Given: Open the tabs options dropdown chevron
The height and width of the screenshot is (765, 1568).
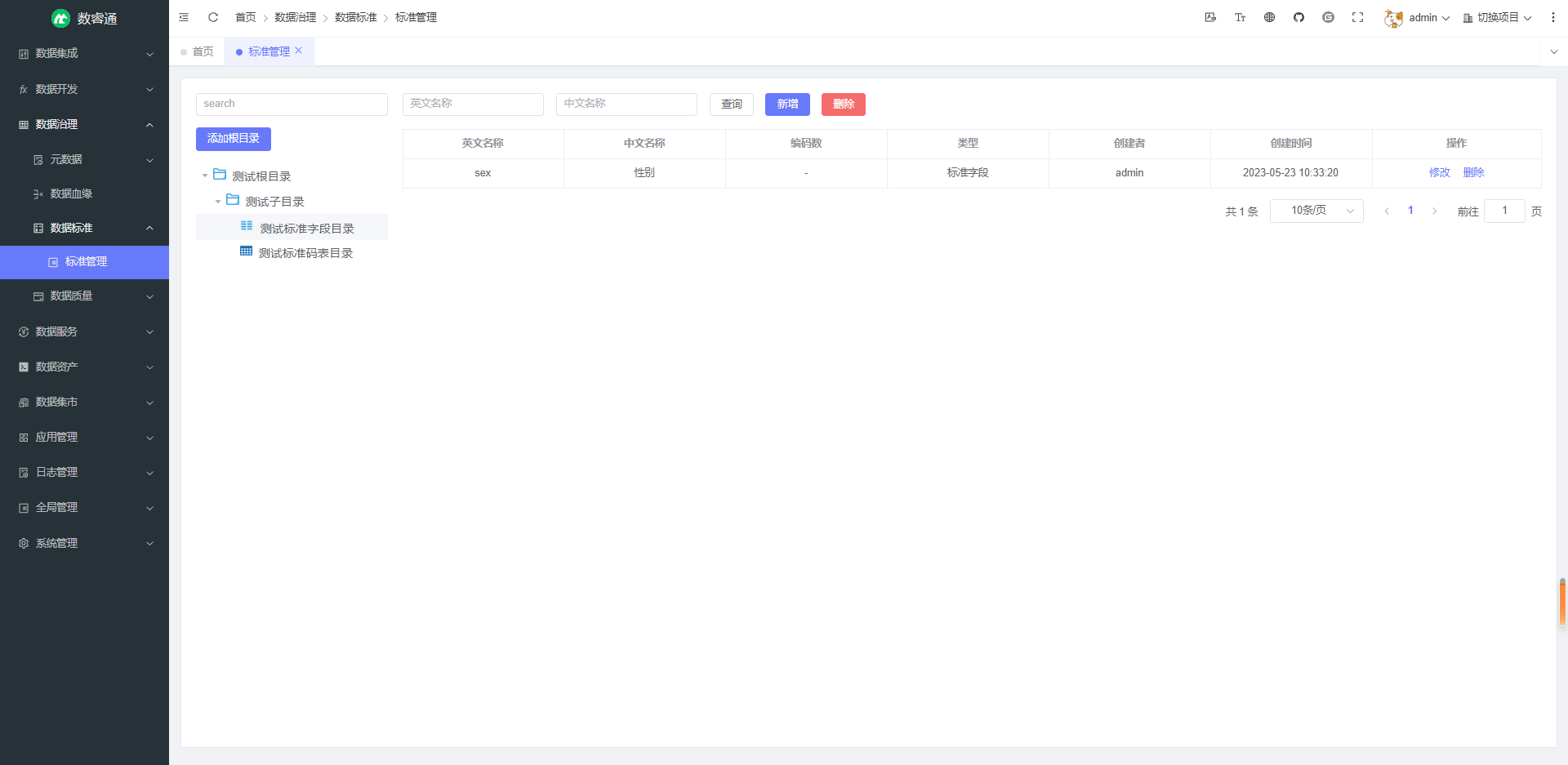Looking at the screenshot, I should 1553,51.
